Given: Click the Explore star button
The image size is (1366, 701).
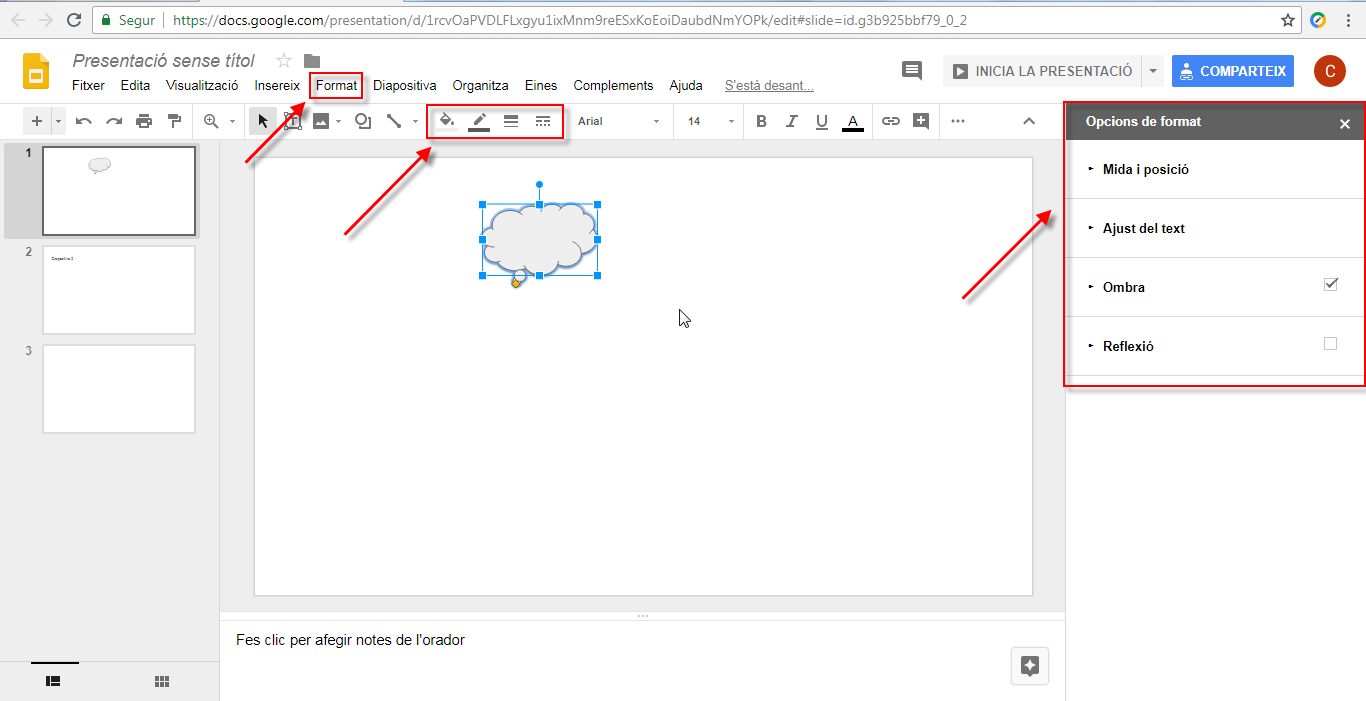Looking at the screenshot, I should click(1030, 666).
